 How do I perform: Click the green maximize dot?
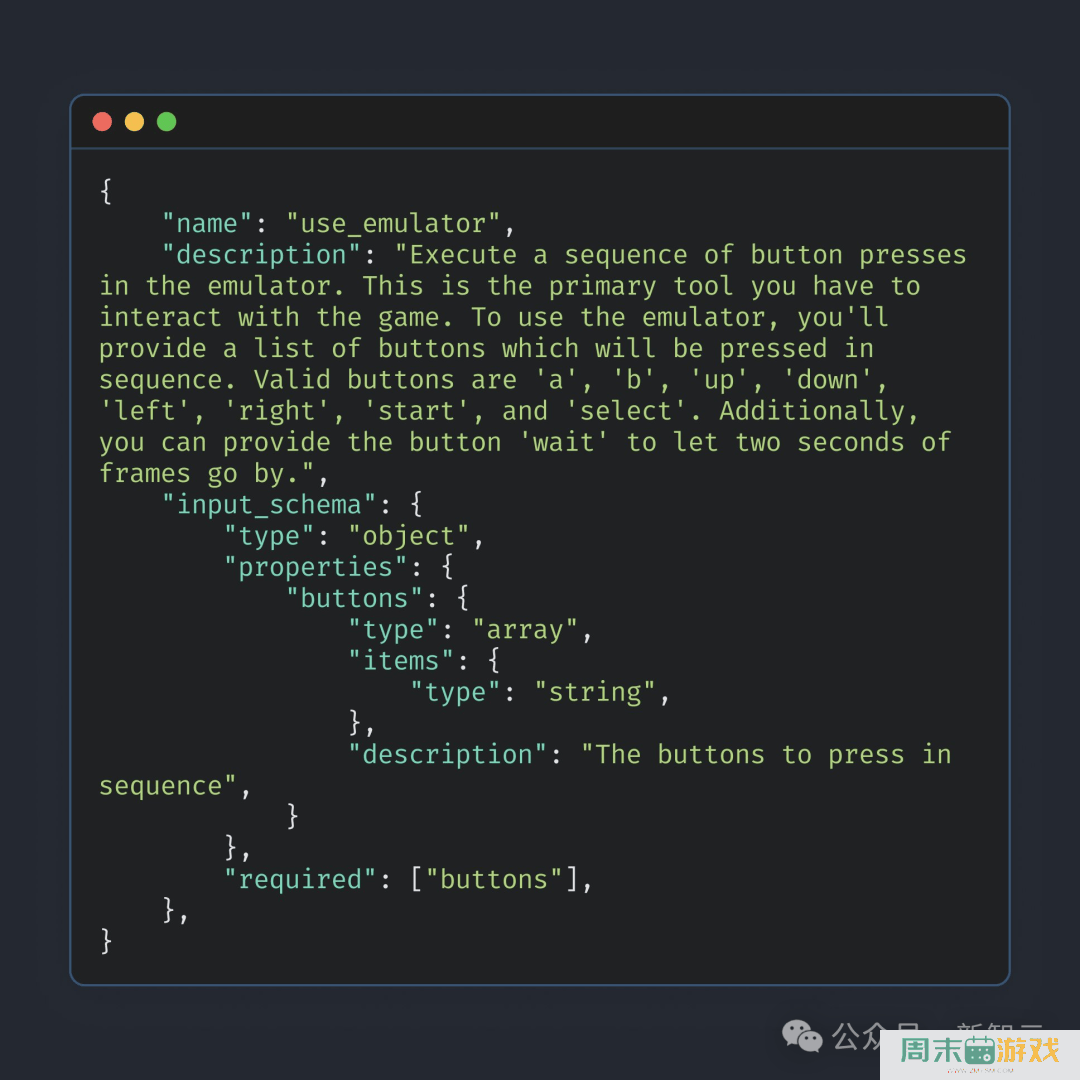point(166,122)
